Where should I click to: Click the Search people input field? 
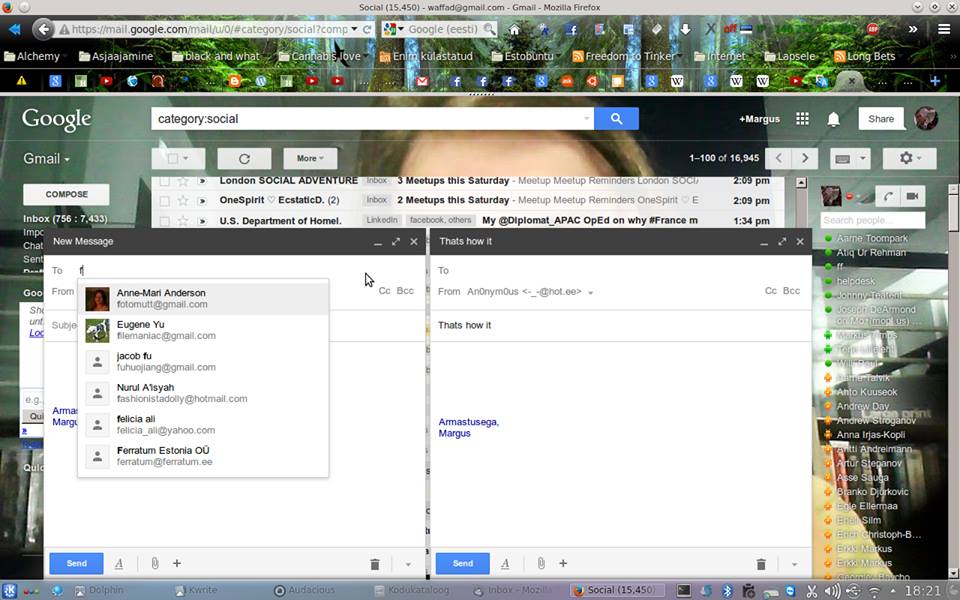click(x=872, y=220)
